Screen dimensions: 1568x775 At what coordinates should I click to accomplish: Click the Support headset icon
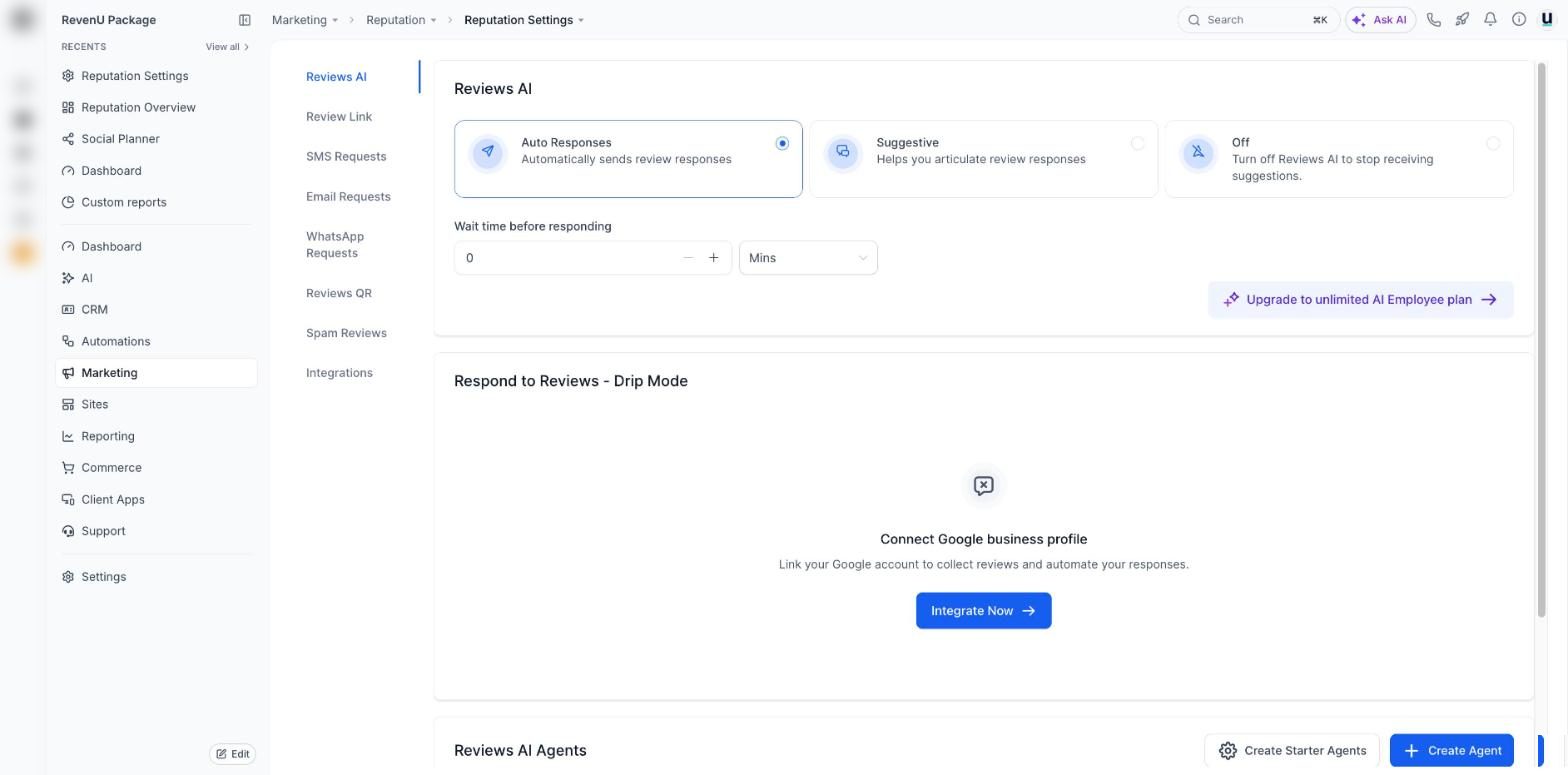pyautogui.click(x=68, y=532)
